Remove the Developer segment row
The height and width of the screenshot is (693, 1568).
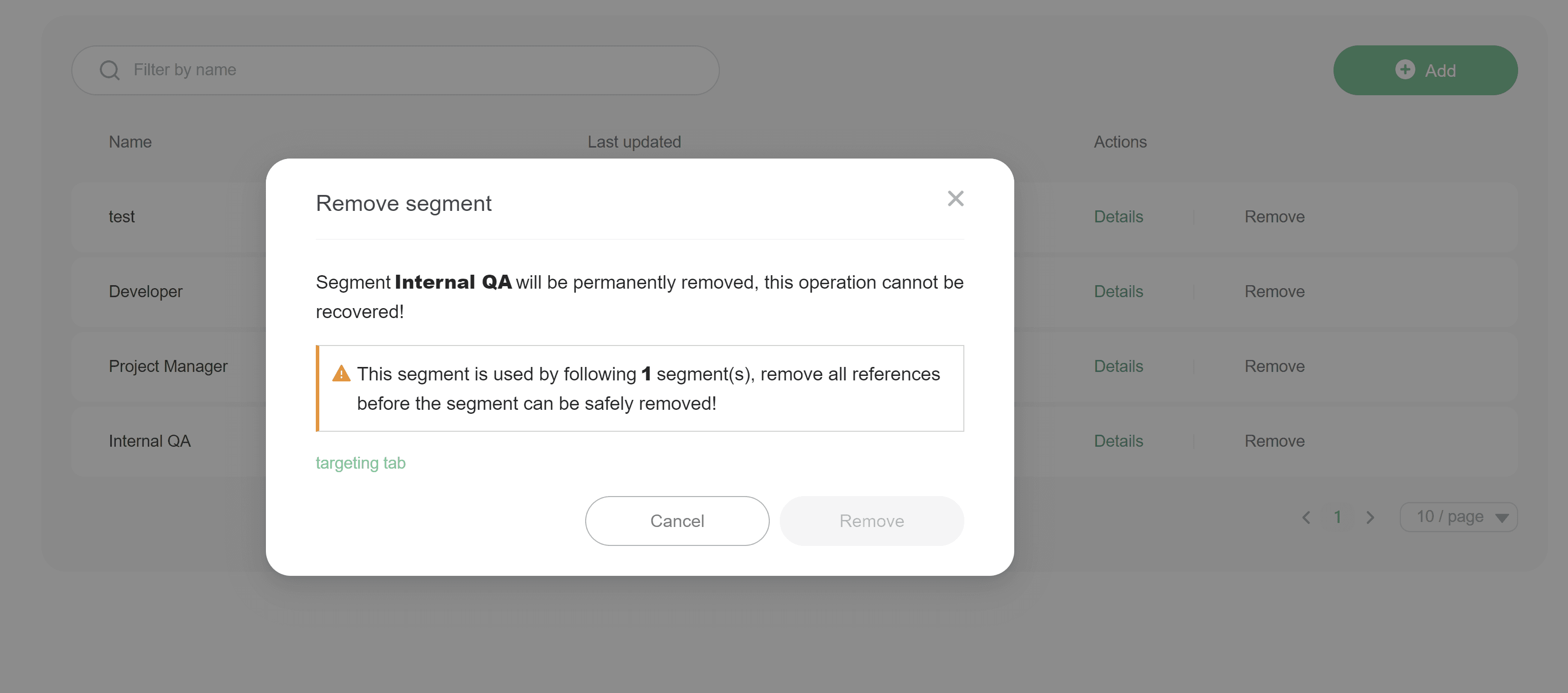coord(1274,292)
